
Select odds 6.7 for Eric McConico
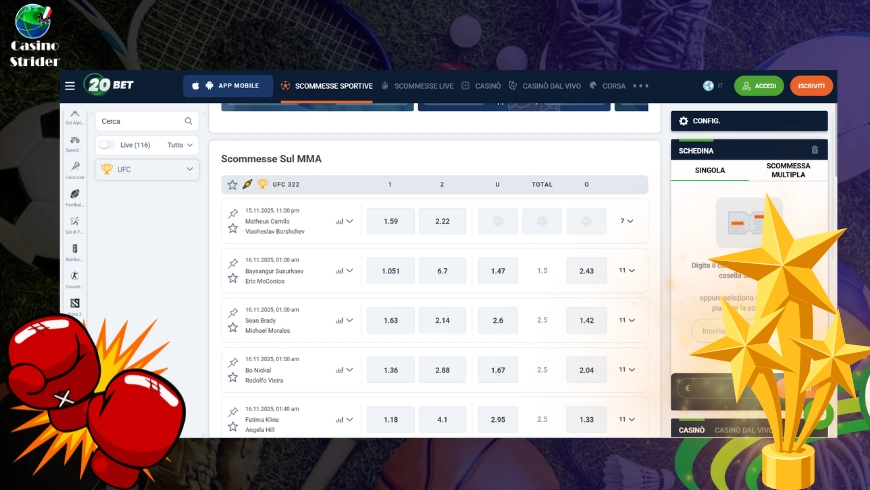(x=442, y=271)
